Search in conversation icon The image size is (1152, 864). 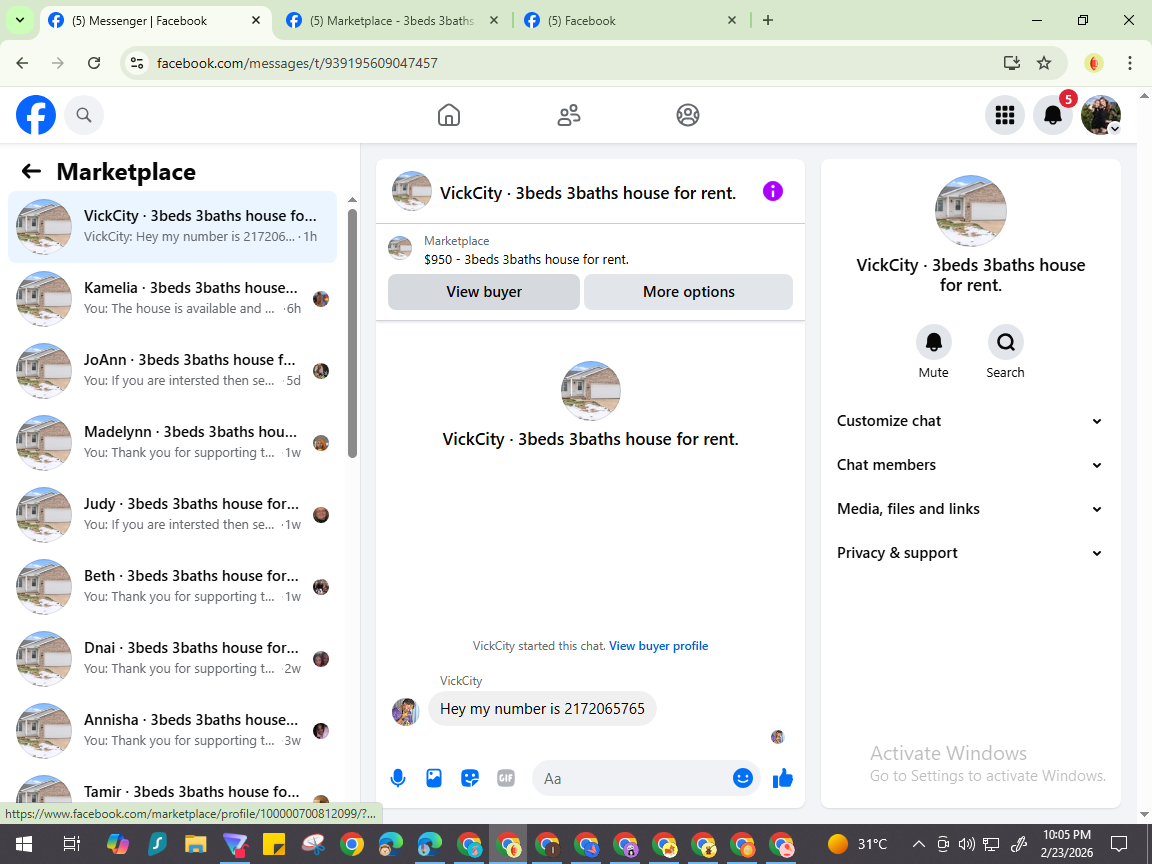1005,342
